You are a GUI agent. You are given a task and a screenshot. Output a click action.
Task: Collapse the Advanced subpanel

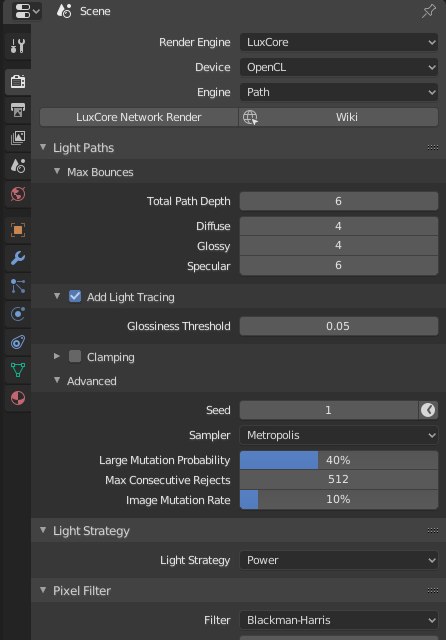(x=57, y=380)
